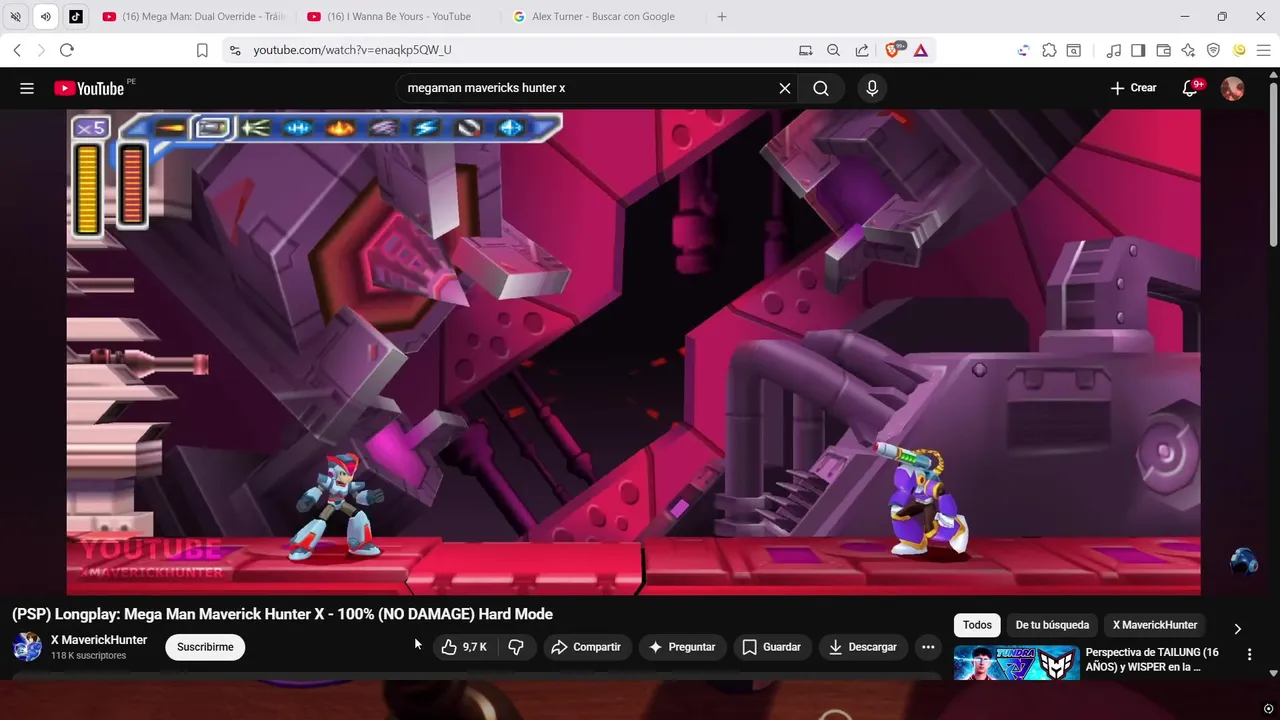Open the pinned TikTok tab
The image size is (1280, 720).
tap(76, 16)
